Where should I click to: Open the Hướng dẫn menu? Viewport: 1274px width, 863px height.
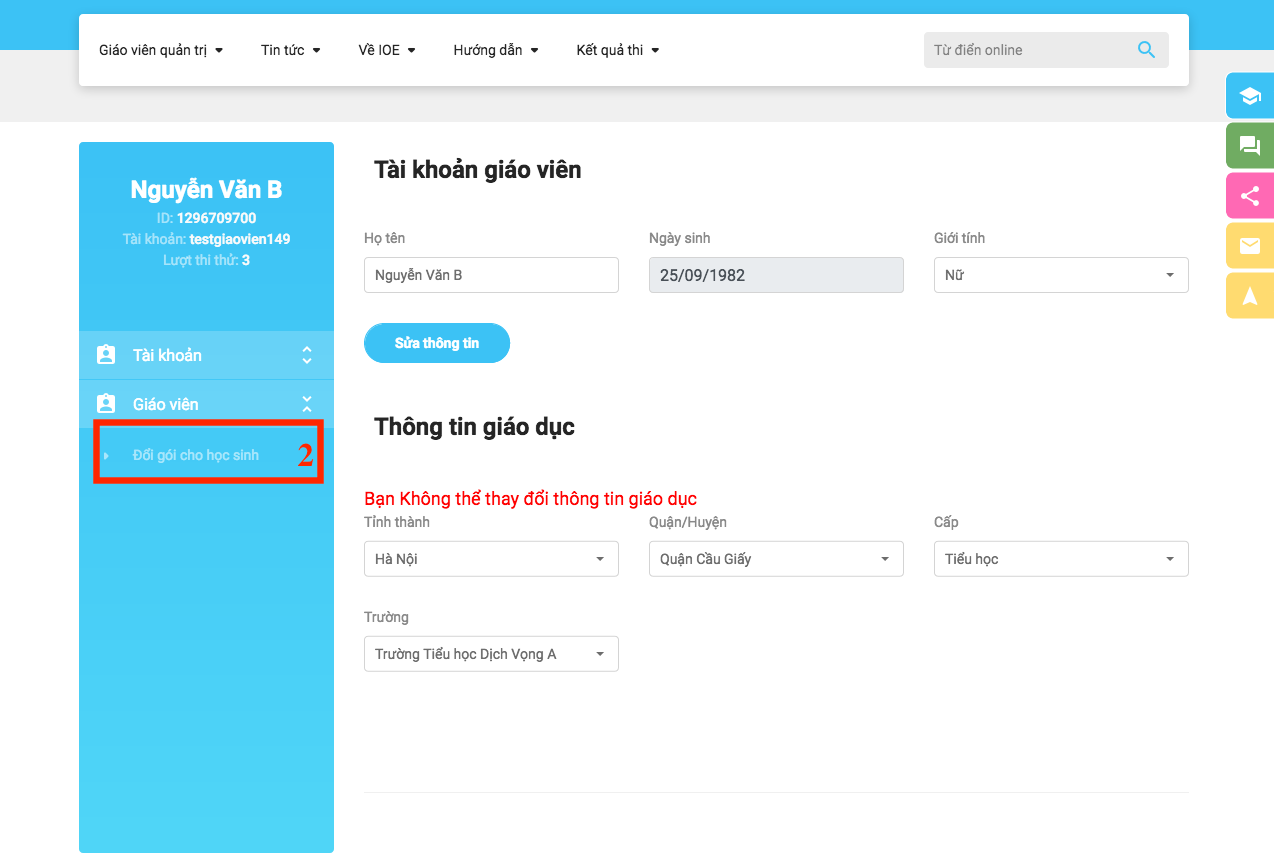[495, 49]
